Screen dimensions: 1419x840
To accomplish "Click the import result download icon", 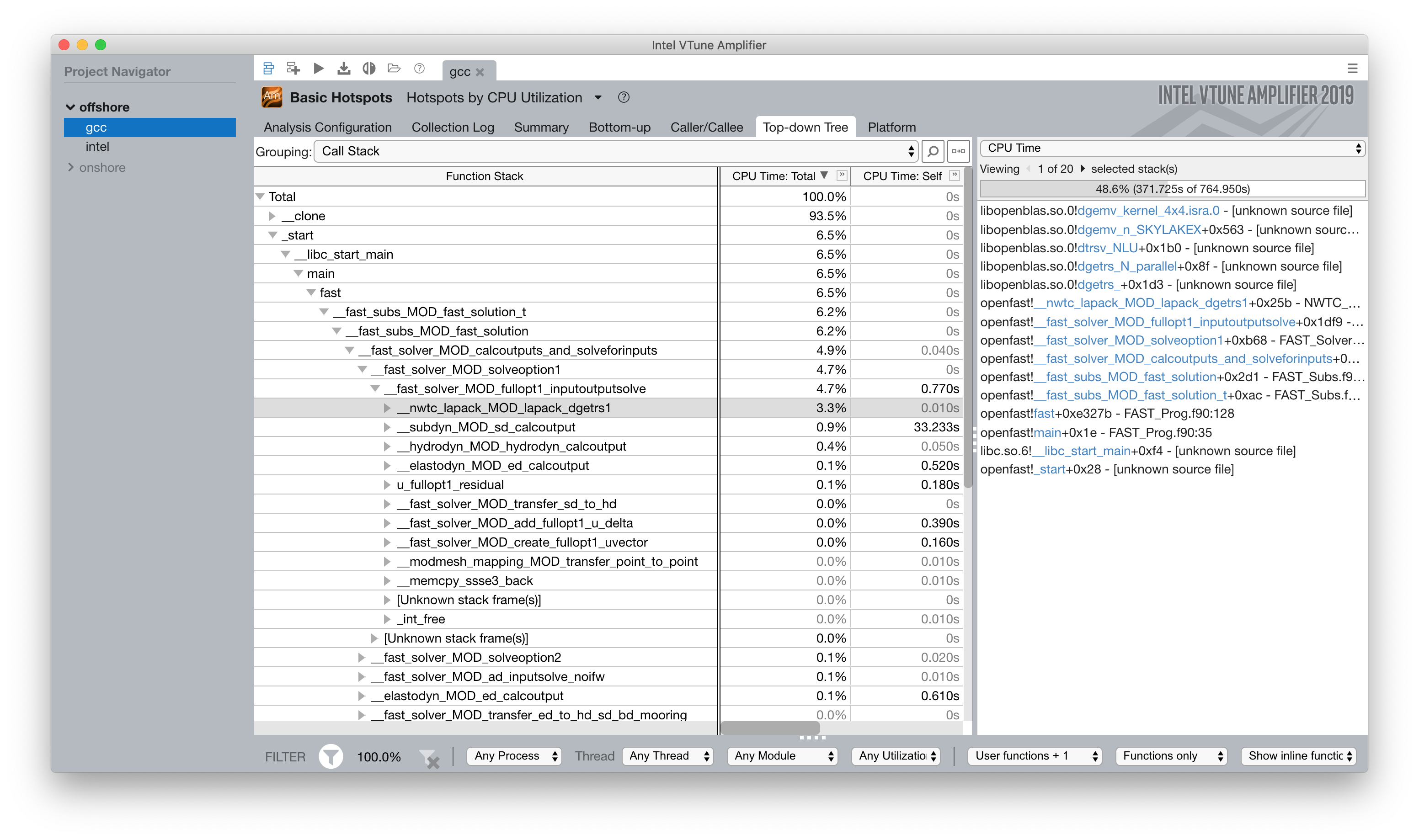I will click(344, 69).
